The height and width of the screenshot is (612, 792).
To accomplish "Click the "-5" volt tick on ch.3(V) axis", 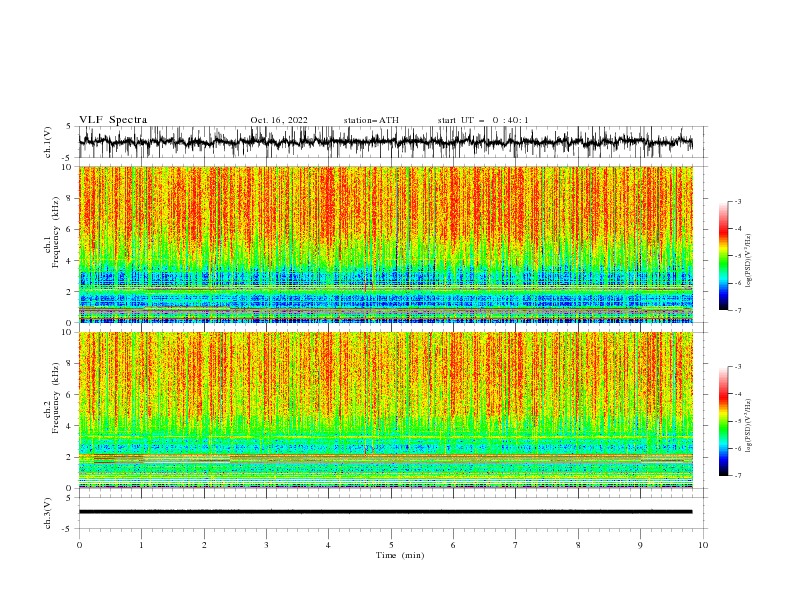I will (x=68, y=529).
